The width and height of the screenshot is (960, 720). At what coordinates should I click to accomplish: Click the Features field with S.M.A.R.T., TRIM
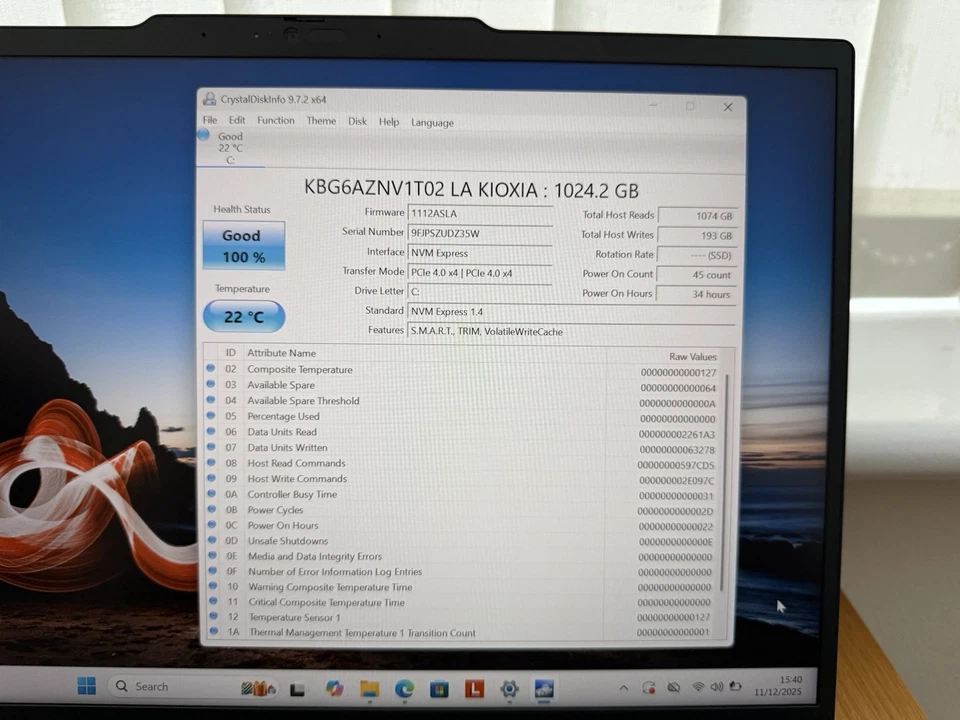[x=571, y=331]
